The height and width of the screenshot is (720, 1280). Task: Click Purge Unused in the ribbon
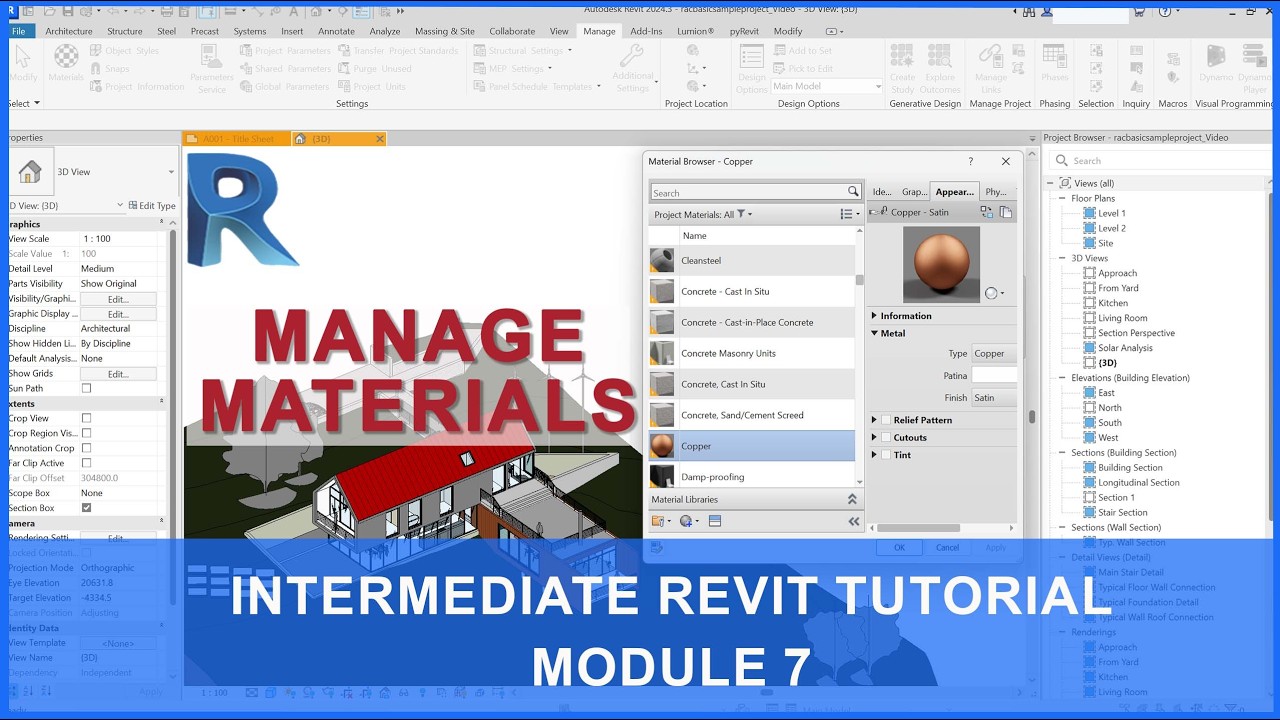(375, 69)
